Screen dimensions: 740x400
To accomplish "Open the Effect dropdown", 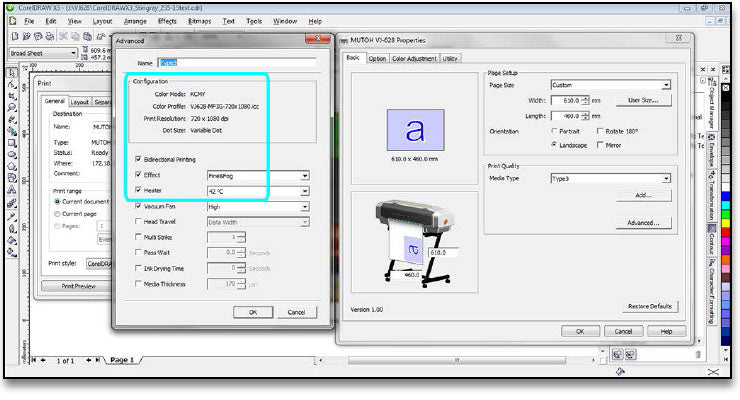I will [x=305, y=175].
